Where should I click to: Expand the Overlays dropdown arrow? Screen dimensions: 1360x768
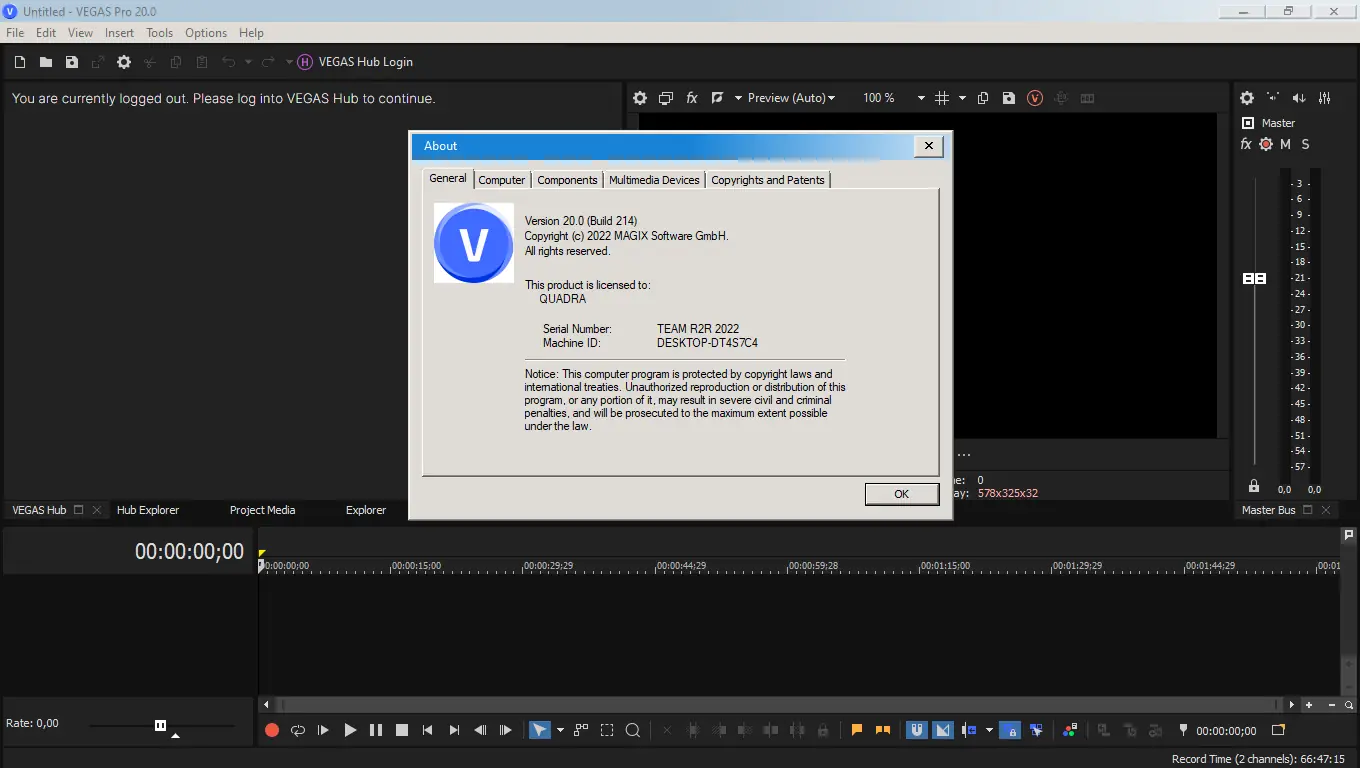tap(963, 98)
